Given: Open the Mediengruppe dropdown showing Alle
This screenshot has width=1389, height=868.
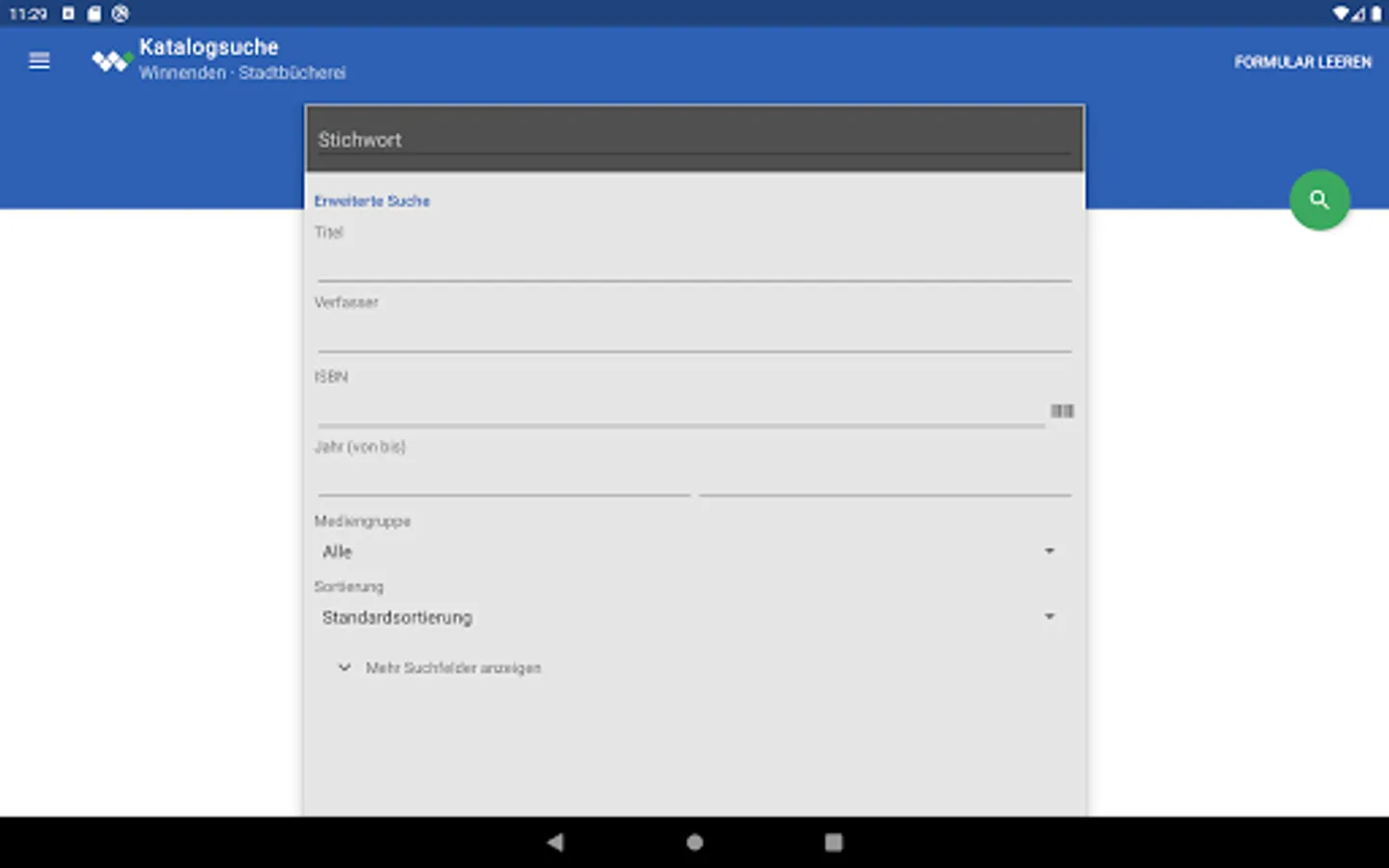Looking at the screenshot, I should point(689,552).
